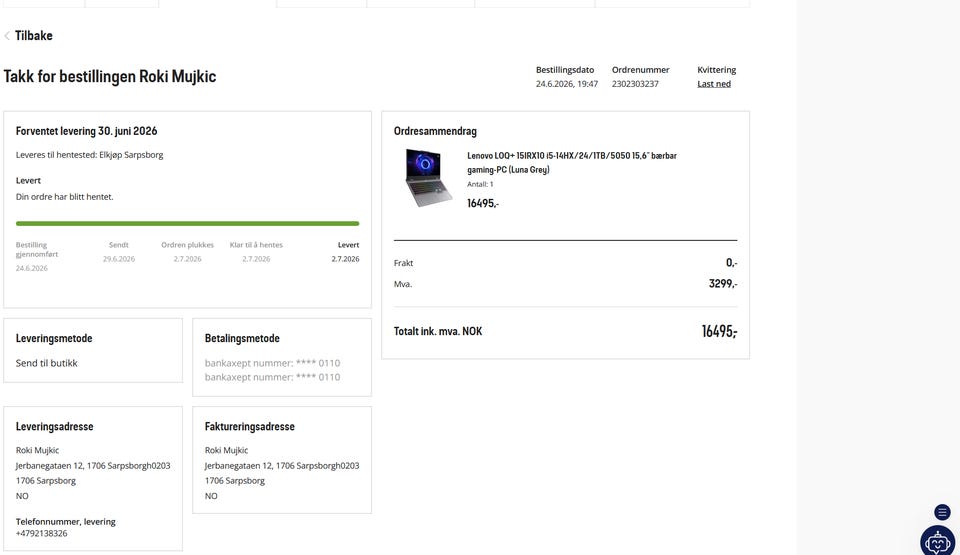Click the Lenovo LOQ+ product title
This screenshot has width=960, height=555.
click(572, 162)
